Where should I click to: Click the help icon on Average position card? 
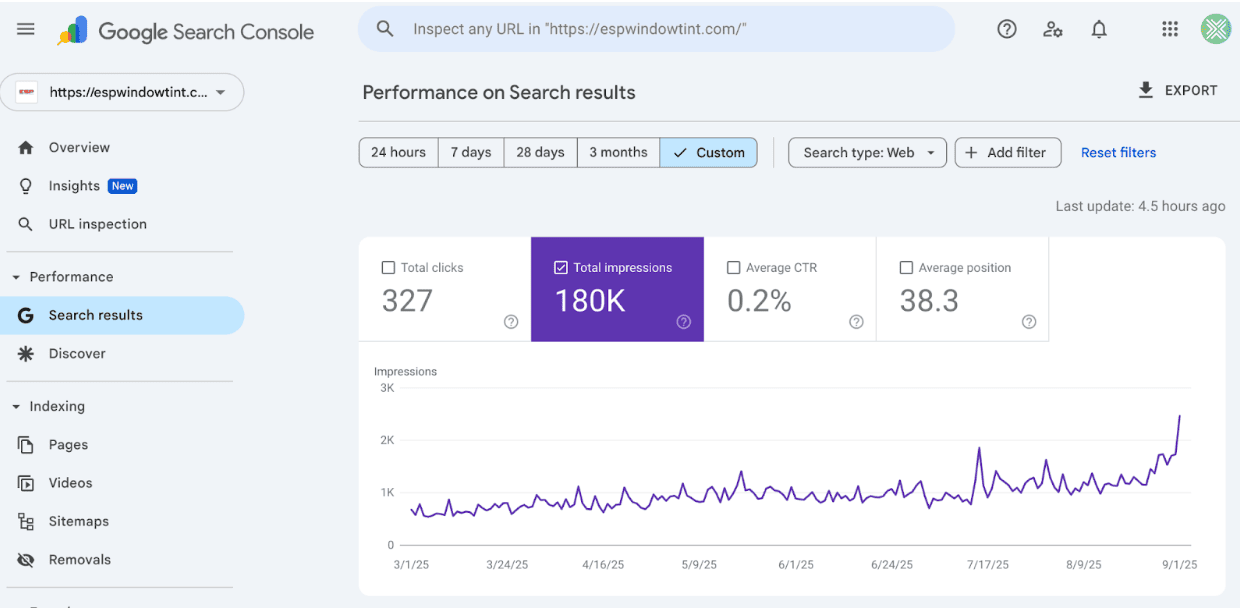1029,322
